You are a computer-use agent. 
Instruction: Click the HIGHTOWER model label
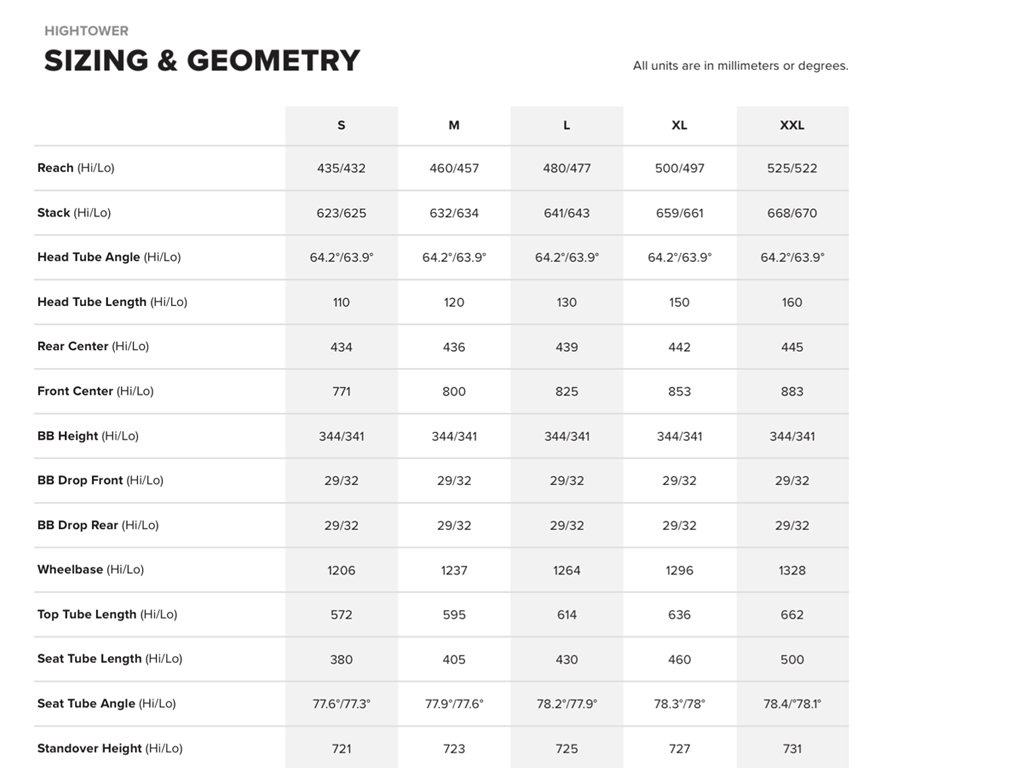pos(86,31)
